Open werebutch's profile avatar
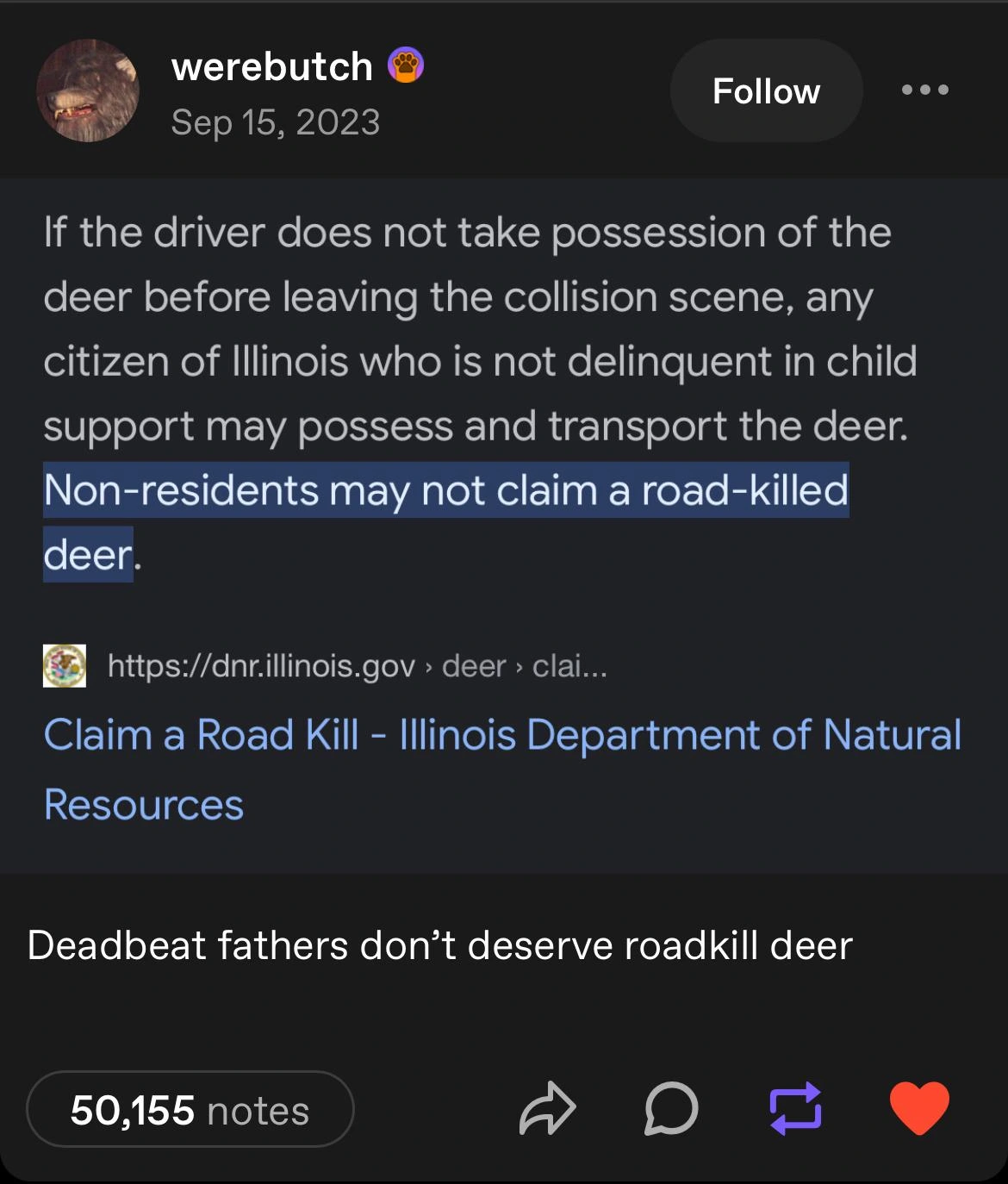This screenshot has height=1184, width=1008. click(x=87, y=90)
